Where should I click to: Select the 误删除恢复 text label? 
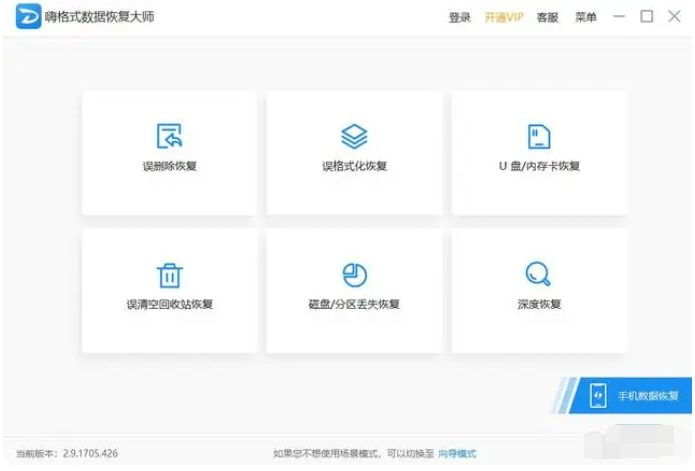[169, 166]
